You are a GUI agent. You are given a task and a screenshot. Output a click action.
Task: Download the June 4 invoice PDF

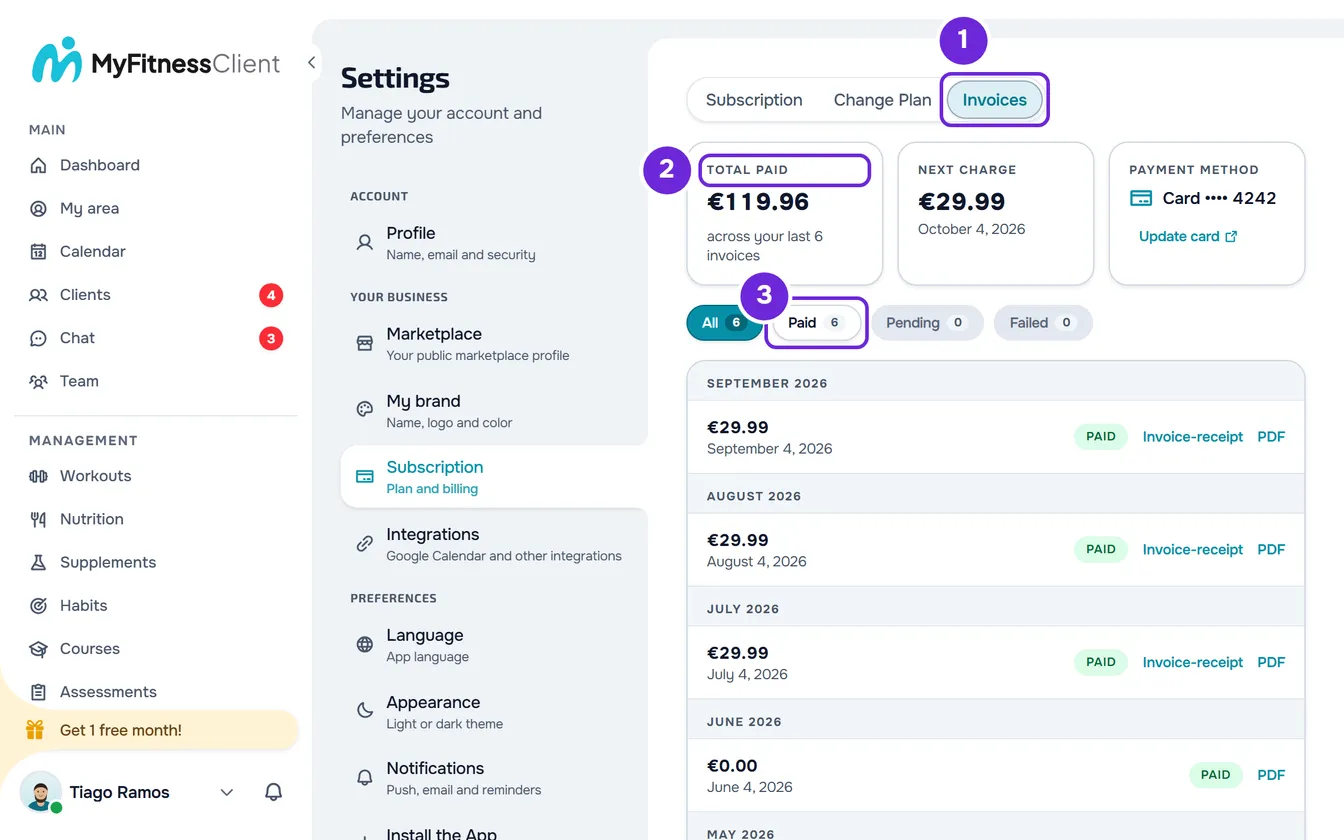(x=1271, y=775)
